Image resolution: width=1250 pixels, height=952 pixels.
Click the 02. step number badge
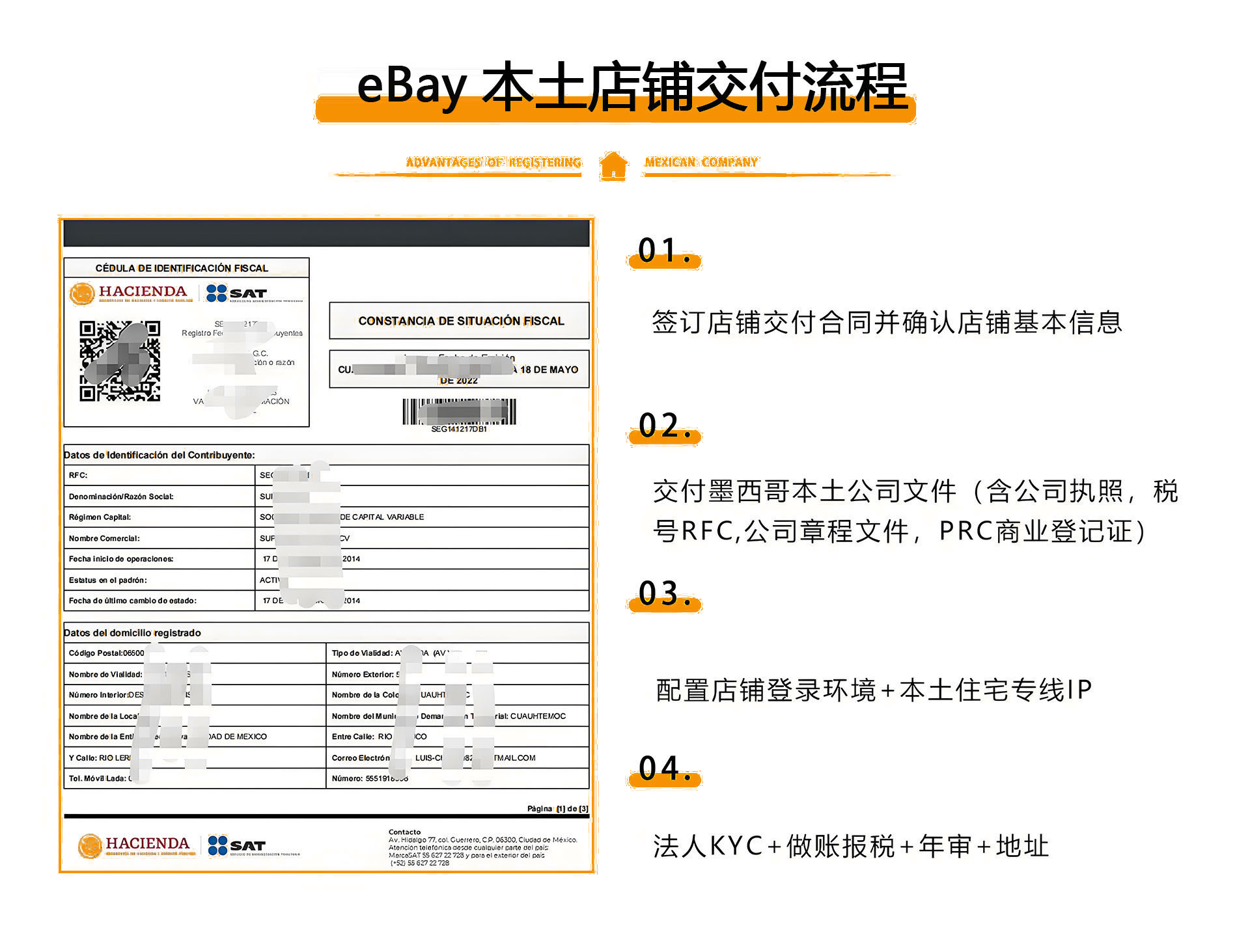click(x=663, y=427)
